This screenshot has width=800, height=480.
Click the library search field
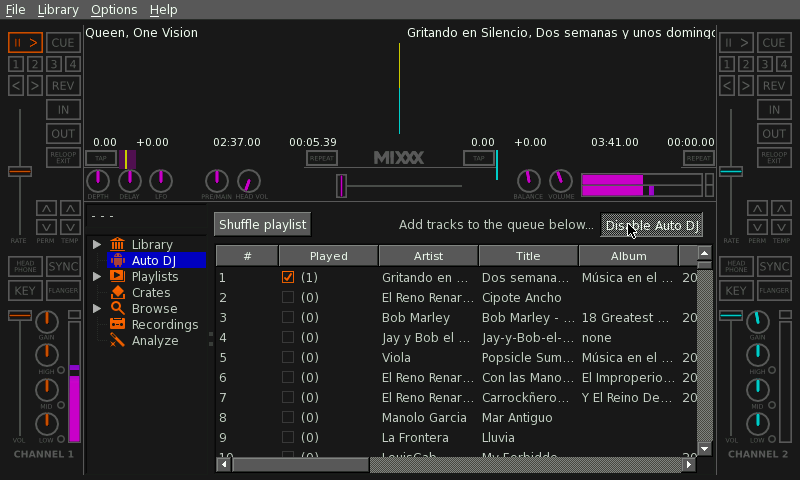click(x=146, y=216)
